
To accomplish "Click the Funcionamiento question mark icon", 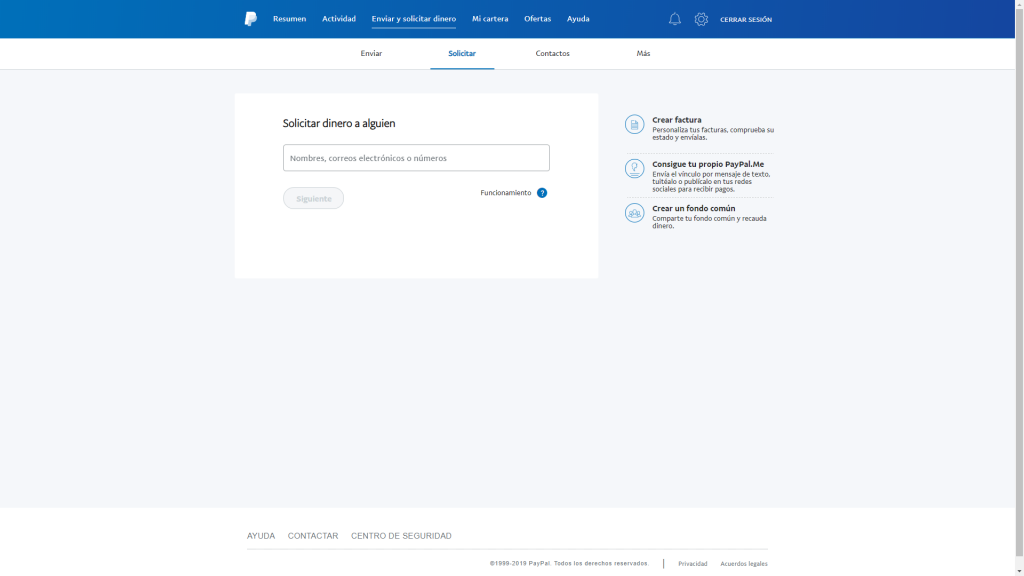I will pos(542,193).
